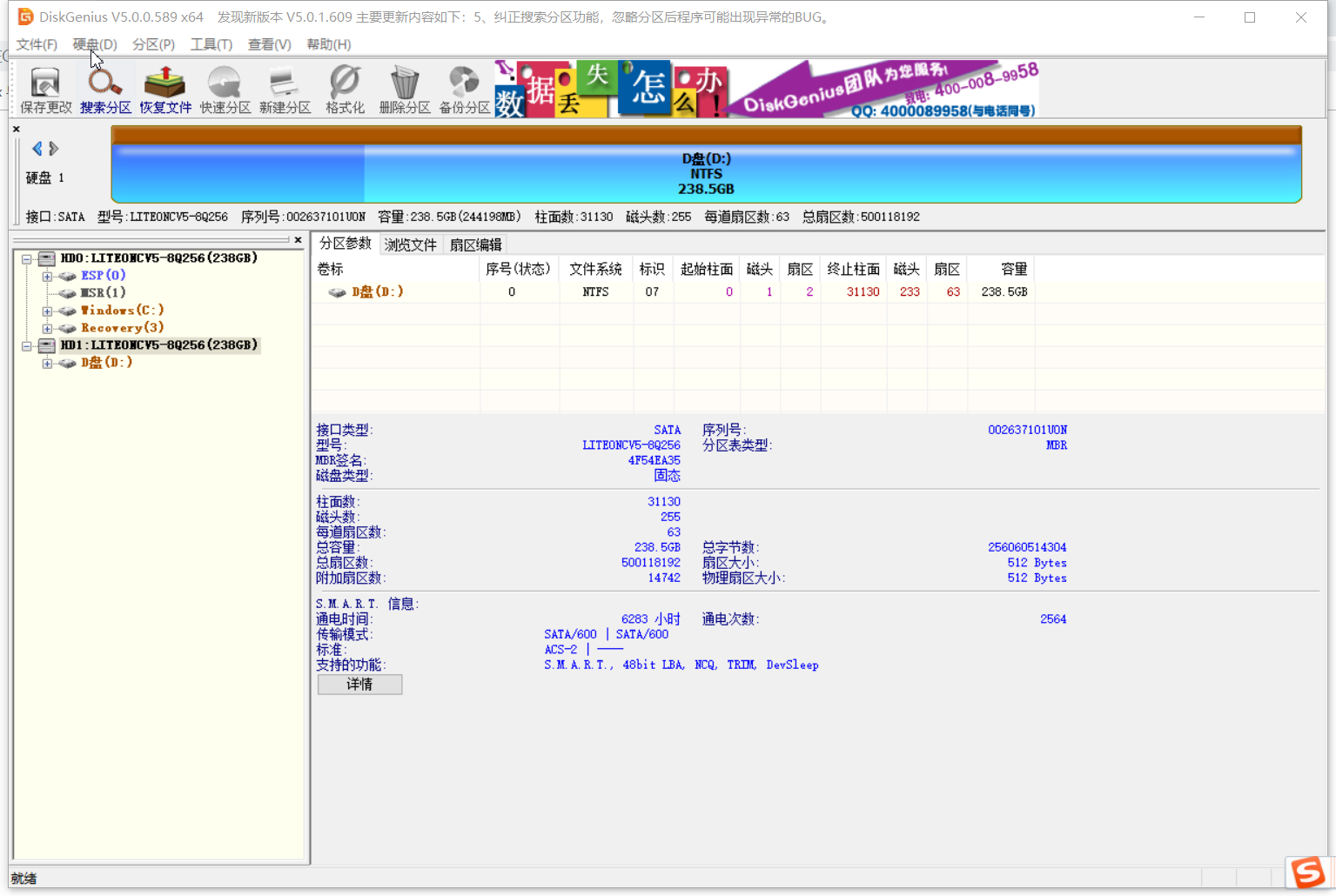Open the 工具(T) menu
Viewport: 1336px width, 896px height.
click(211, 44)
